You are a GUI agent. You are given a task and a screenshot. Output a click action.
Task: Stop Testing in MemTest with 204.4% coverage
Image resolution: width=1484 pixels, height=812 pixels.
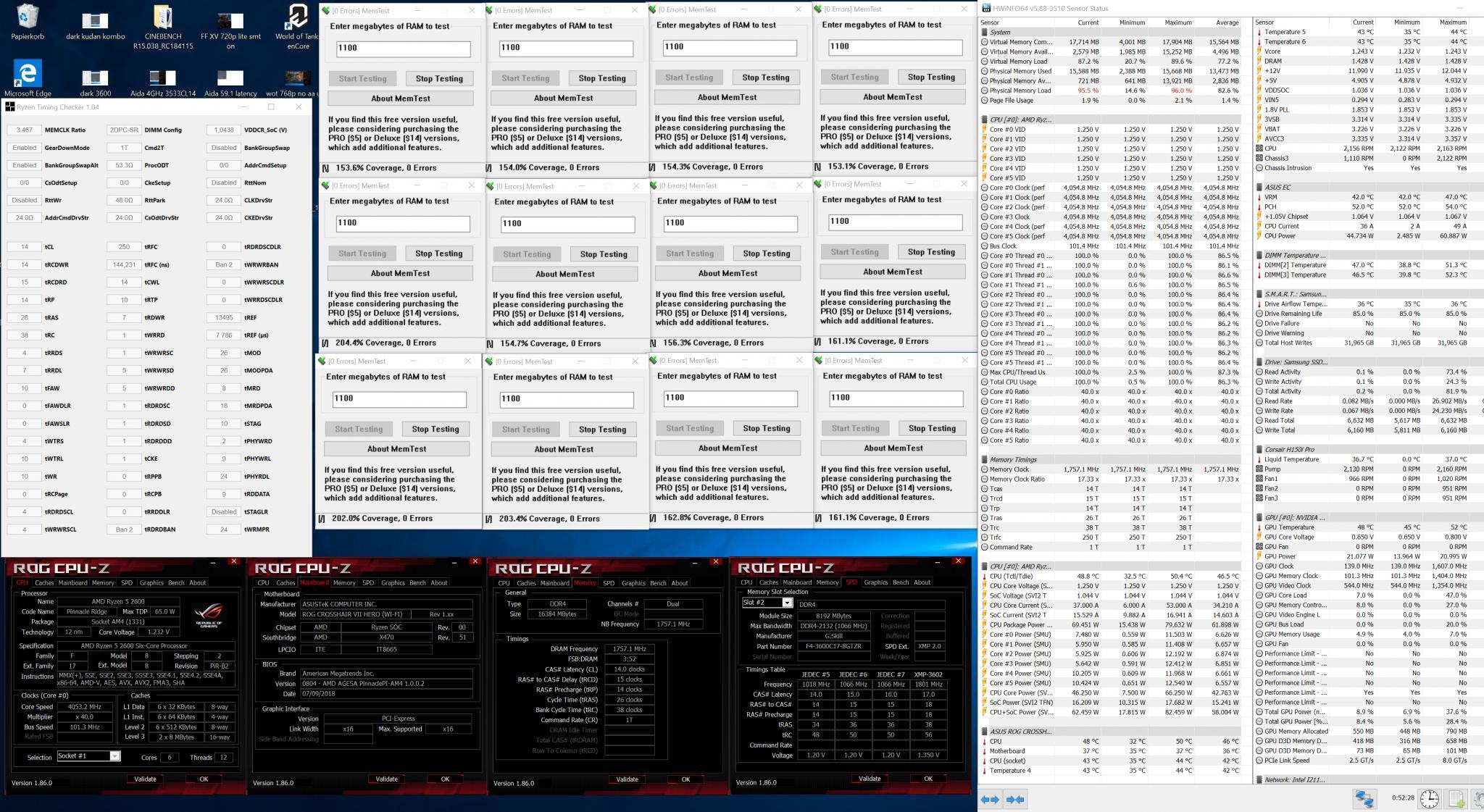click(x=438, y=254)
